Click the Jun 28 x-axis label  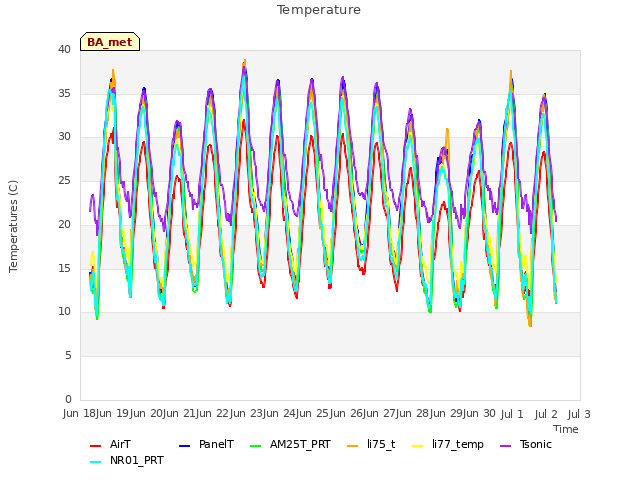tap(414, 414)
